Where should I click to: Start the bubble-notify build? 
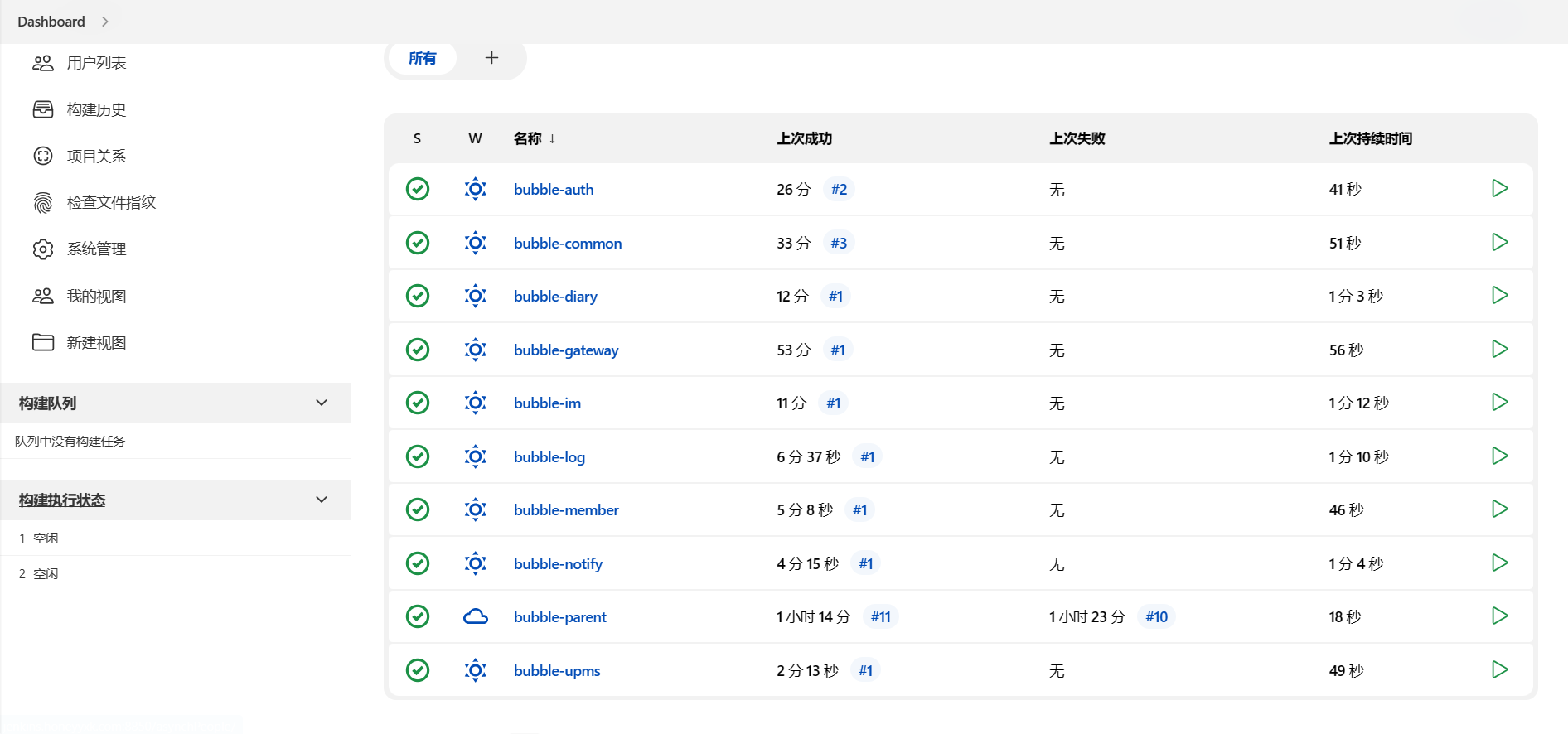coord(1499,563)
